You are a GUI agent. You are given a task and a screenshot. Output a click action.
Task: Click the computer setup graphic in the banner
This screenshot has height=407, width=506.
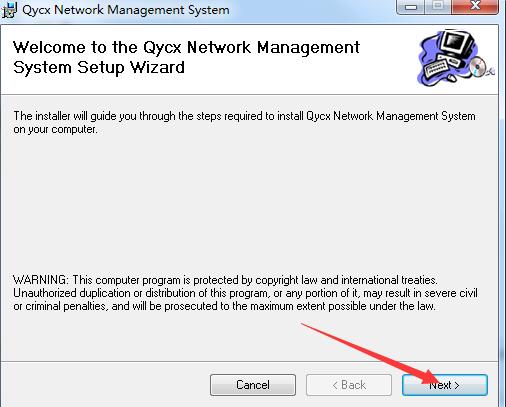pyautogui.click(x=456, y=58)
